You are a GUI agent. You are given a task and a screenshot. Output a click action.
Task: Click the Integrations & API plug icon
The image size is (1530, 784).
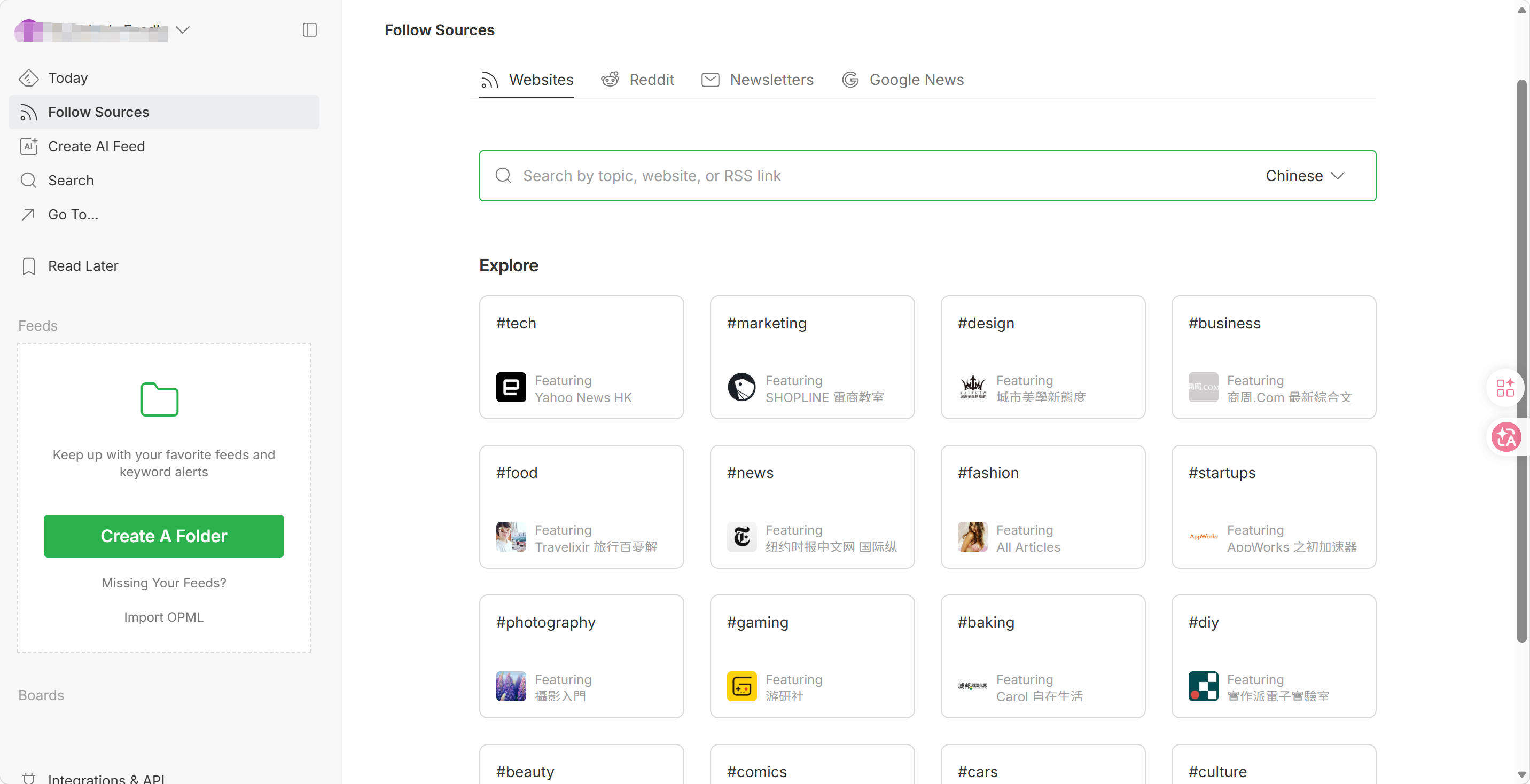28,778
